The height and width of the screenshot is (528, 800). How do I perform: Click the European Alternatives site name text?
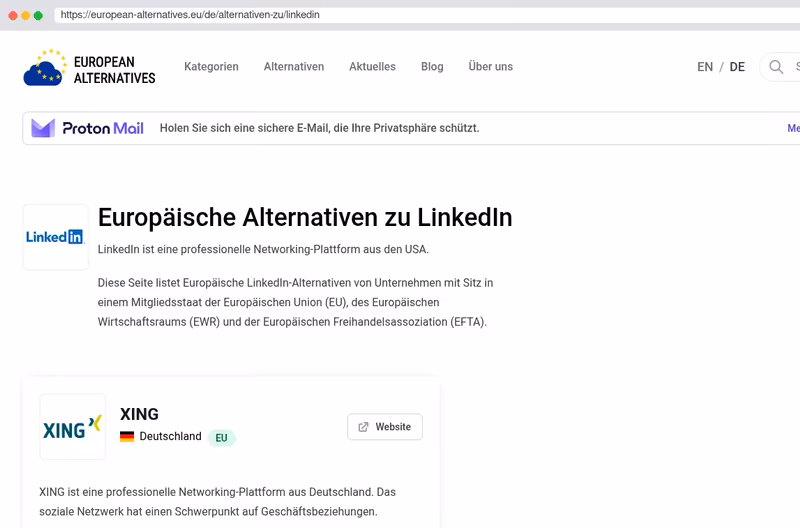pos(115,70)
